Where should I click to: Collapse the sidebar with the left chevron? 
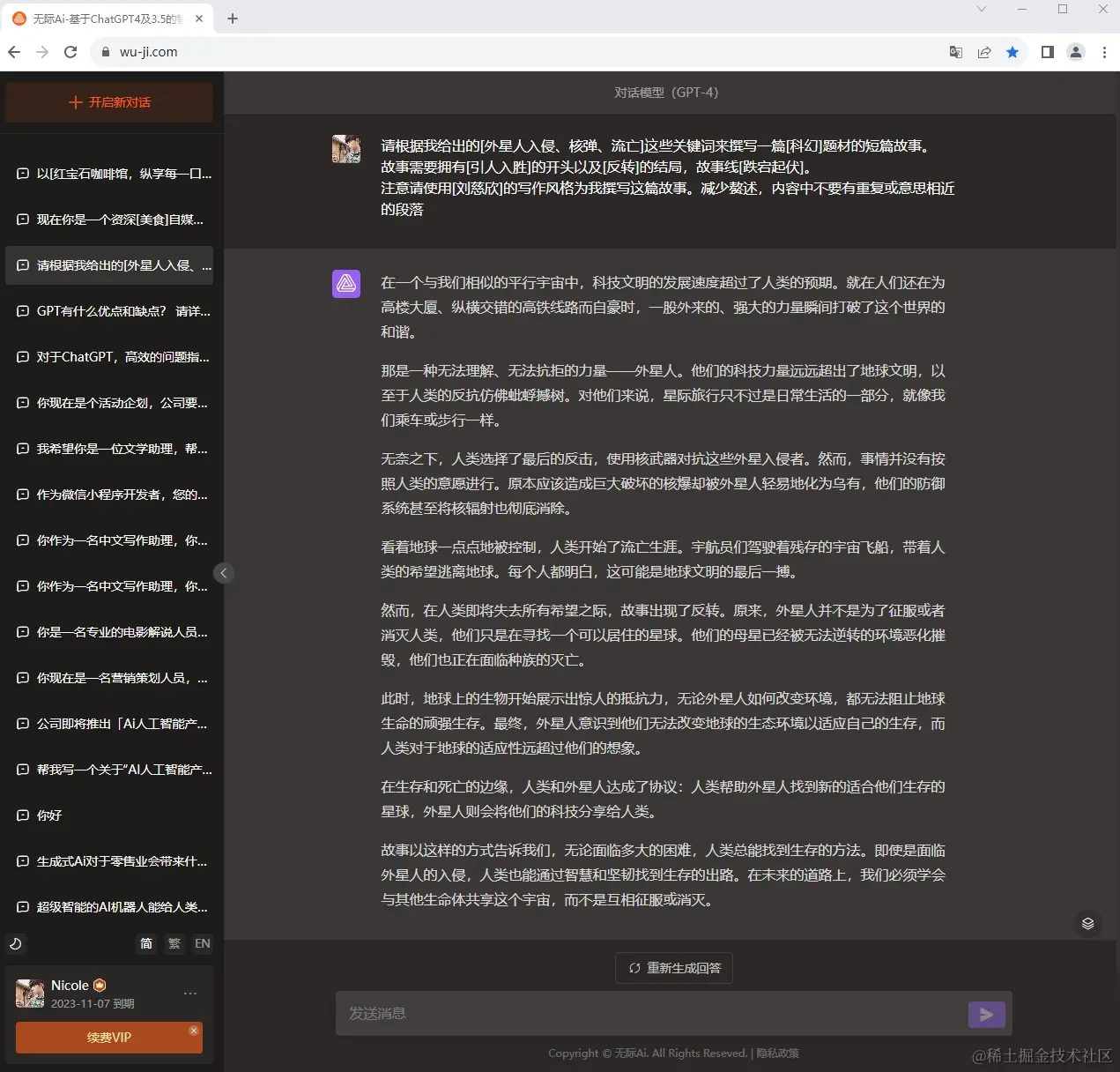pyautogui.click(x=224, y=572)
